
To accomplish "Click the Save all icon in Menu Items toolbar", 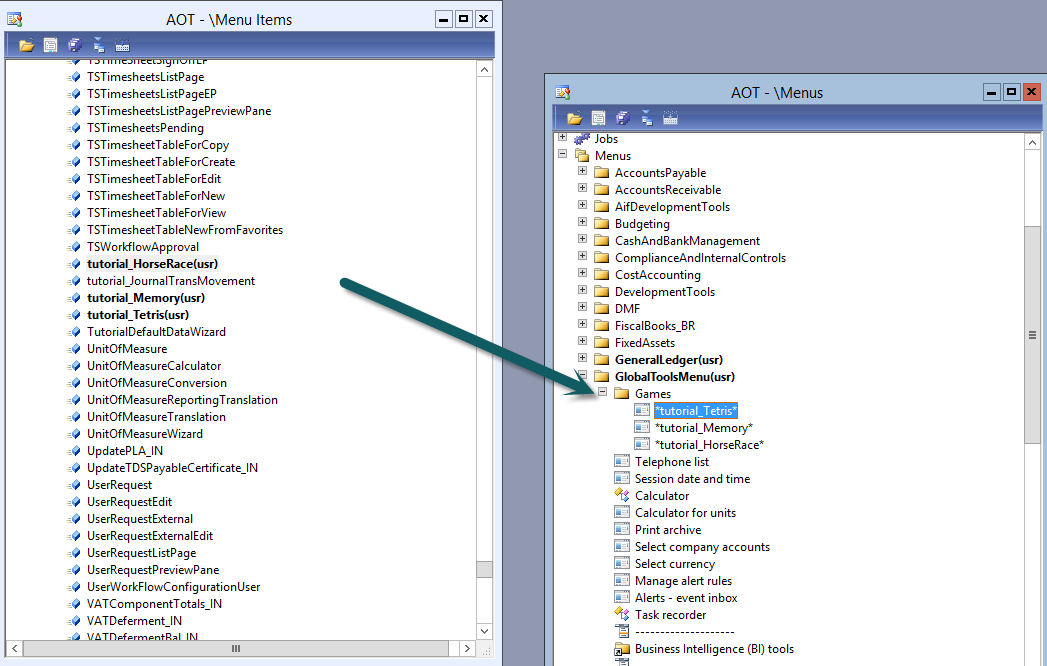I will [74, 45].
